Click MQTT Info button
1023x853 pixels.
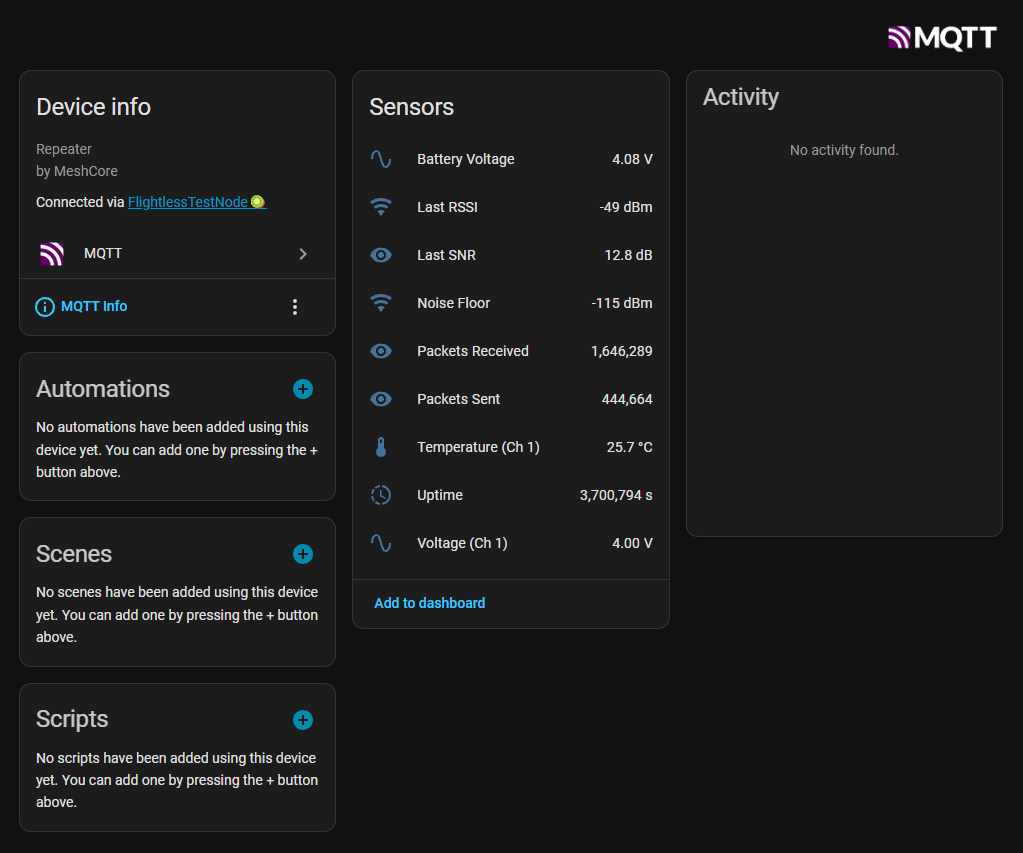(82, 307)
